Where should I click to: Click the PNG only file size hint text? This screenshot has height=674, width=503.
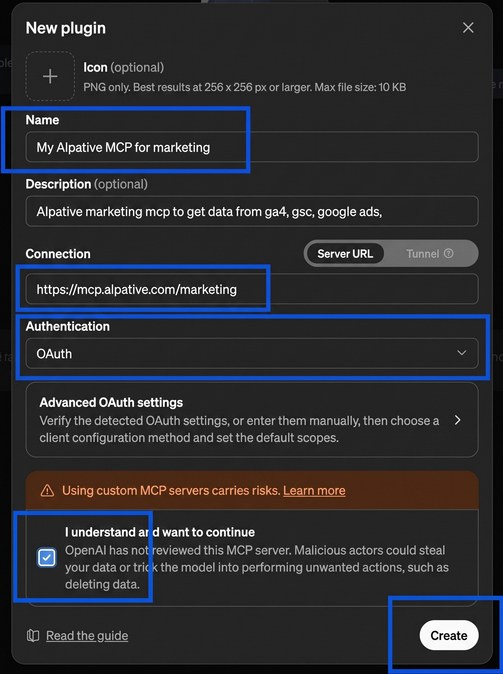tap(245, 87)
